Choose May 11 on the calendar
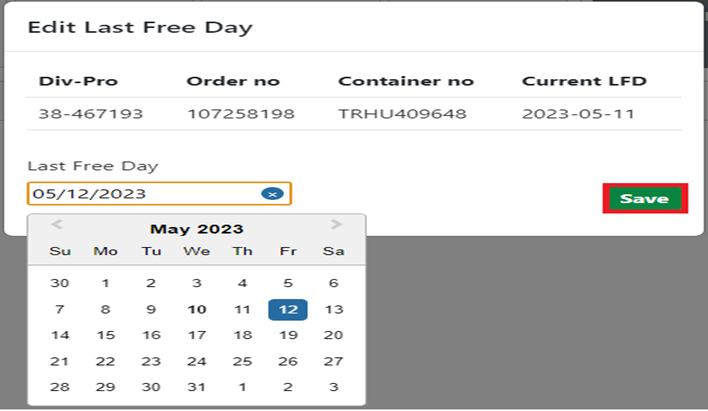 pyautogui.click(x=242, y=309)
